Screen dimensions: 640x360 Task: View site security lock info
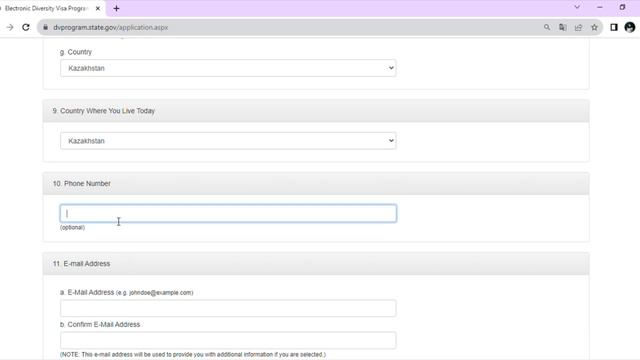pos(45,27)
